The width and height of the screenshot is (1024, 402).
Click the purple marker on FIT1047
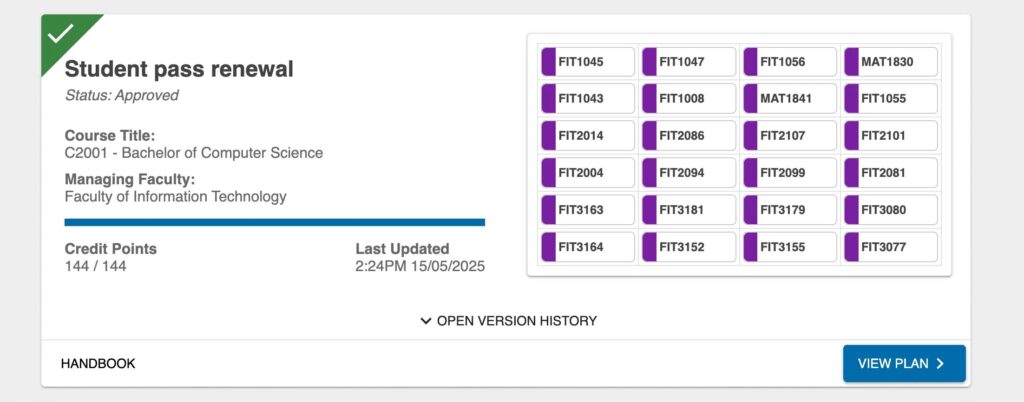tap(648, 62)
